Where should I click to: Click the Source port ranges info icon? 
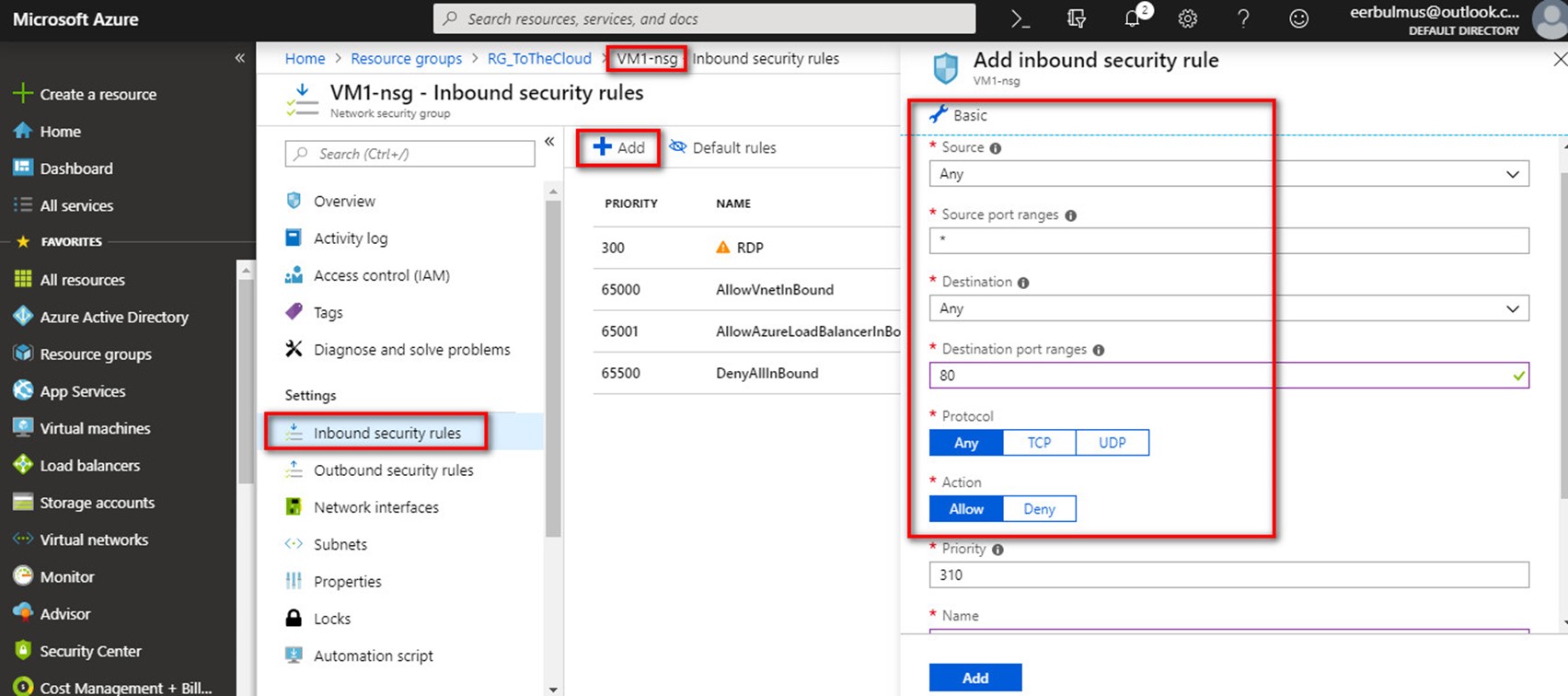click(x=1071, y=215)
